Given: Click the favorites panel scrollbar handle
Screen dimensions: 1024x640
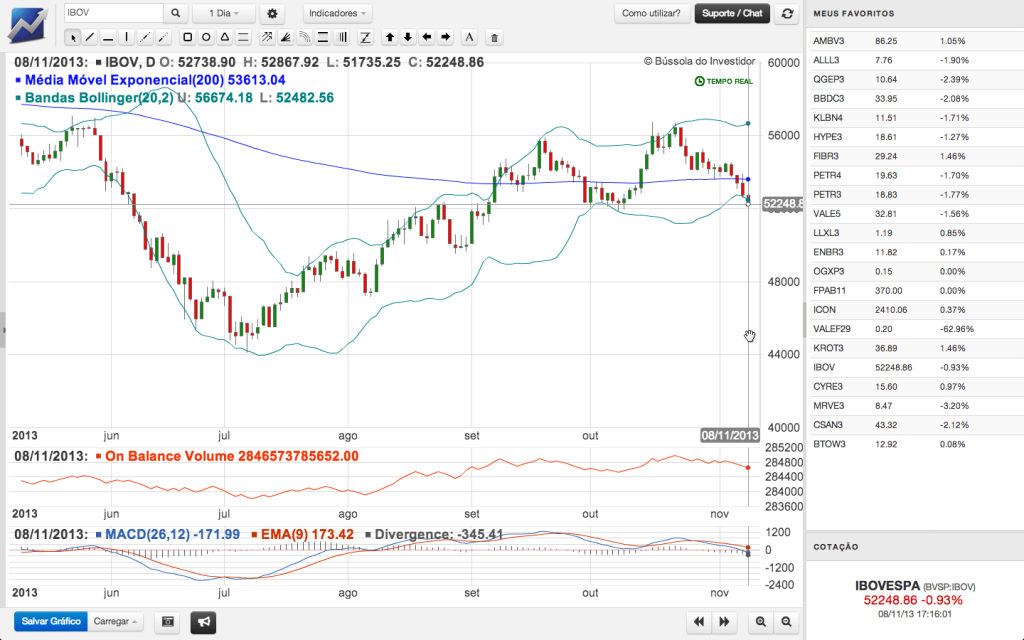Looking at the screenshot, I should click(x=805, y=320).
